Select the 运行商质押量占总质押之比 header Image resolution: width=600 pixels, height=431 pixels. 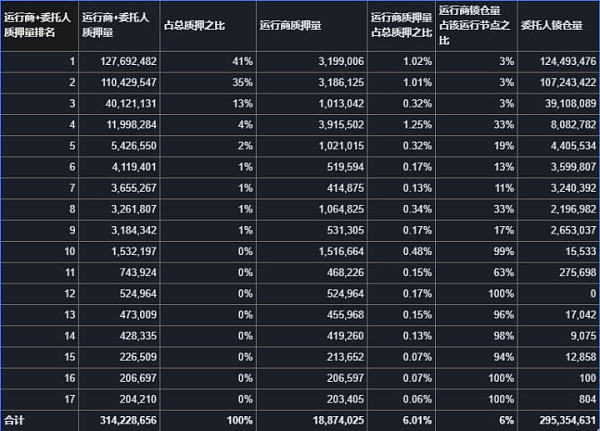[401, 23]
